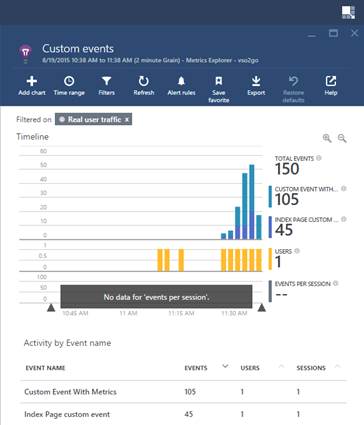This screenshot has height=425, width=364.
Task: Click the 105 events table cell
Action: pyautogui.click(x=190, y=392)
